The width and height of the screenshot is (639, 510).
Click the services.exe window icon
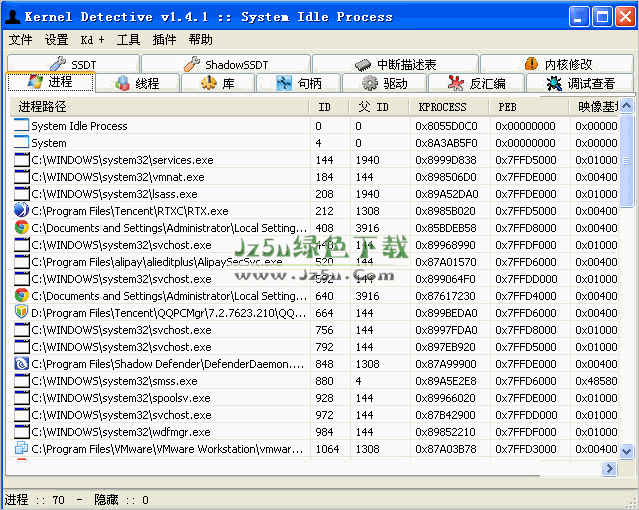tap(21, 159)
